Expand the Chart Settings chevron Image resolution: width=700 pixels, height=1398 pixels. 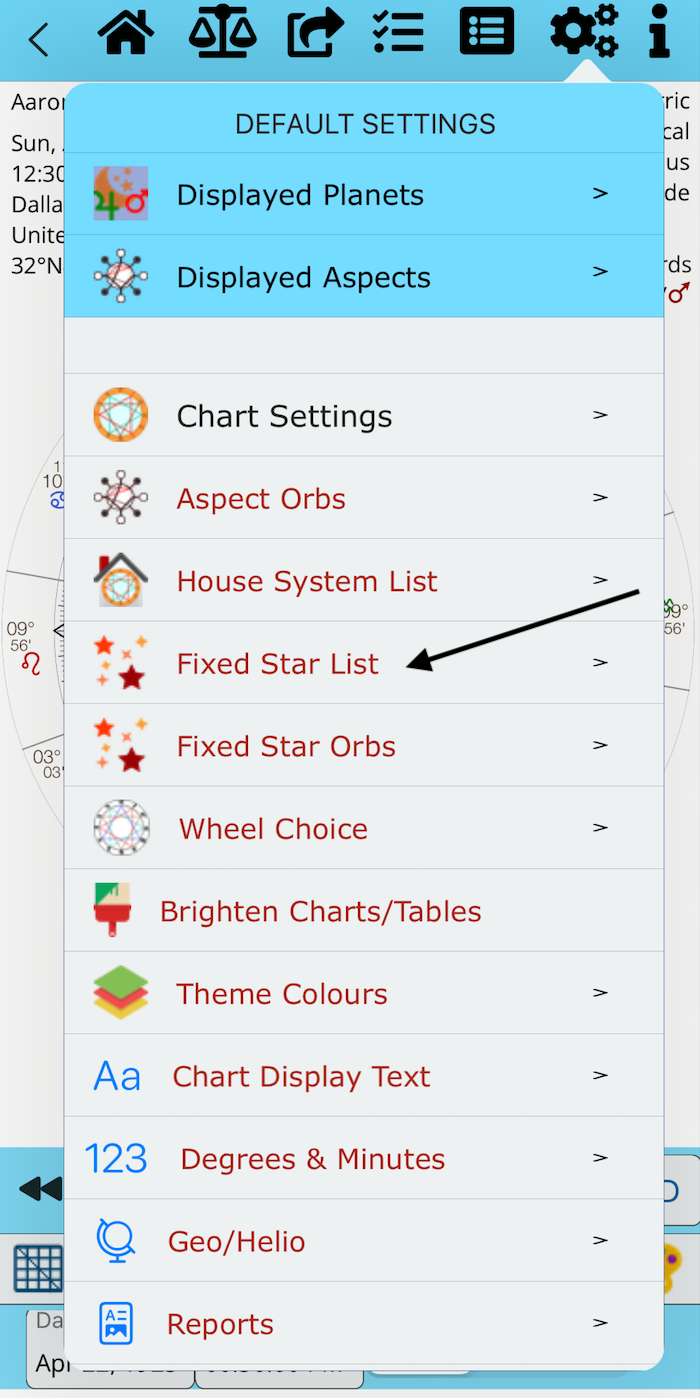click(x=600, y=415)
